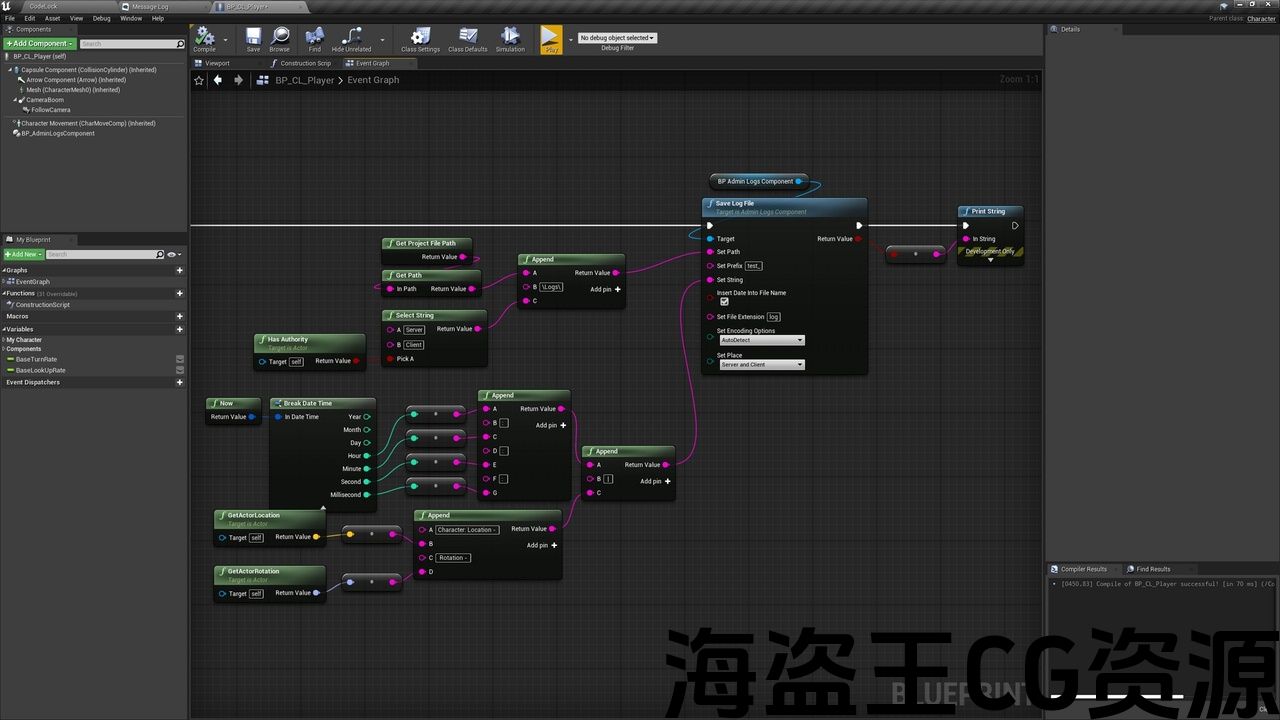Open Find with the binoculars icon
This screenshot has height=720, width=1280.
click(x=315, y=37)
